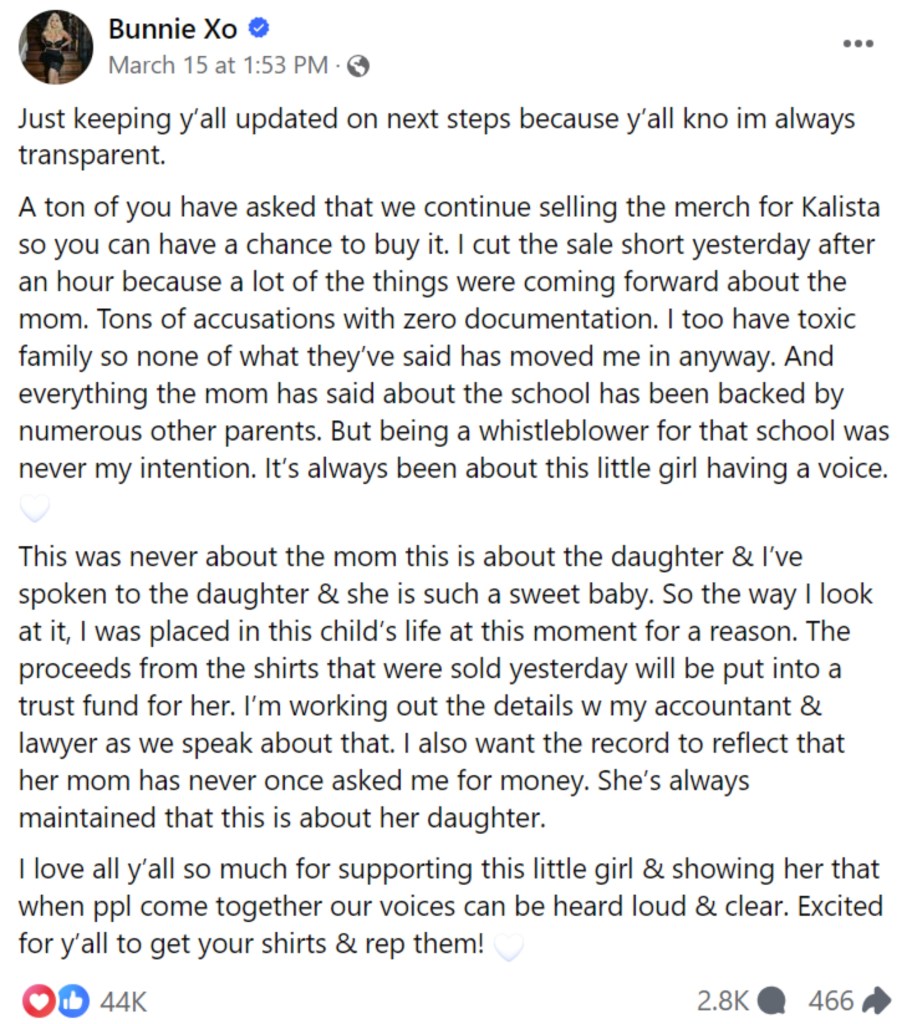Open the 2.8K comments count
902x1024 pixels.
pos(722,1000)
